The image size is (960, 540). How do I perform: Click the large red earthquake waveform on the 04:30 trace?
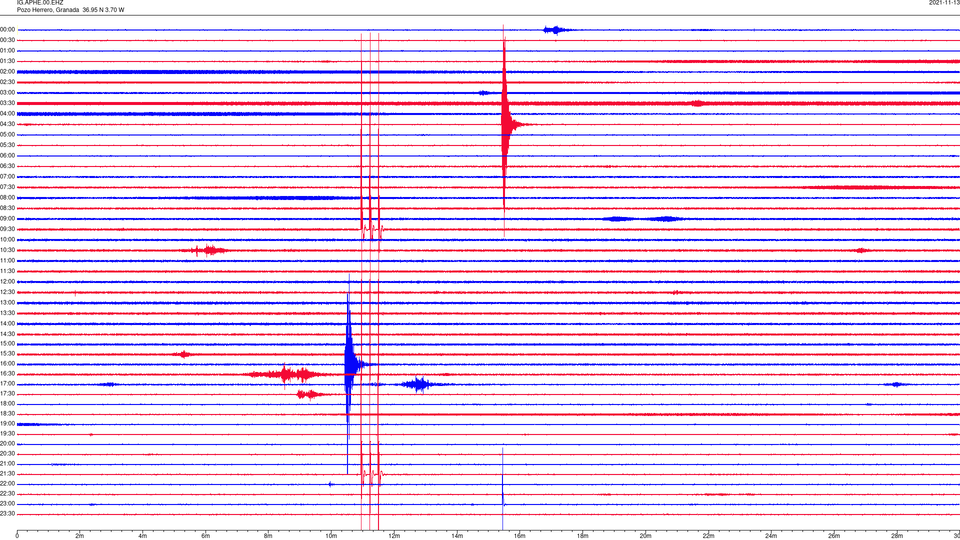pyautogui.click(x=506, y=124)
